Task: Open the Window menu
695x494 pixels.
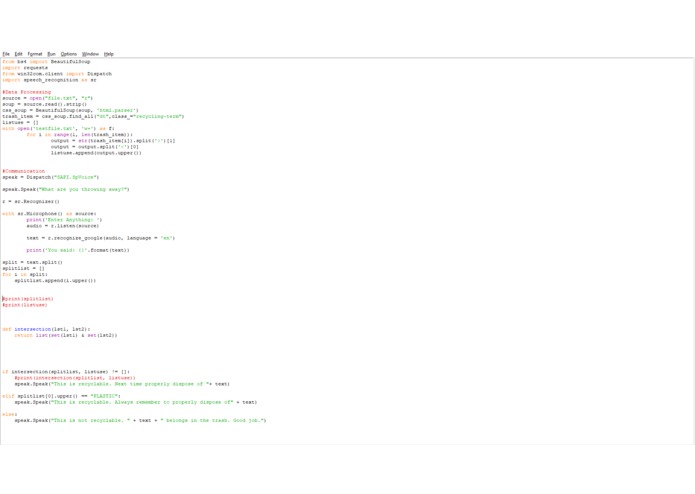Action: (90, 54)
